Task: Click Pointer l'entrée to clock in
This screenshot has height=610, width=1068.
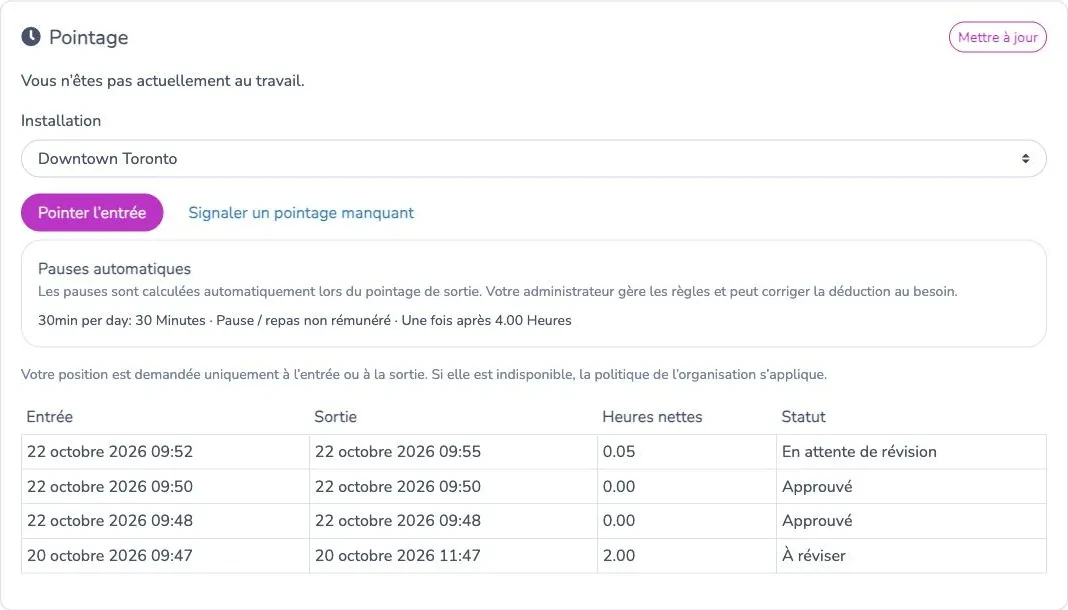Action: tap(92, 212)
